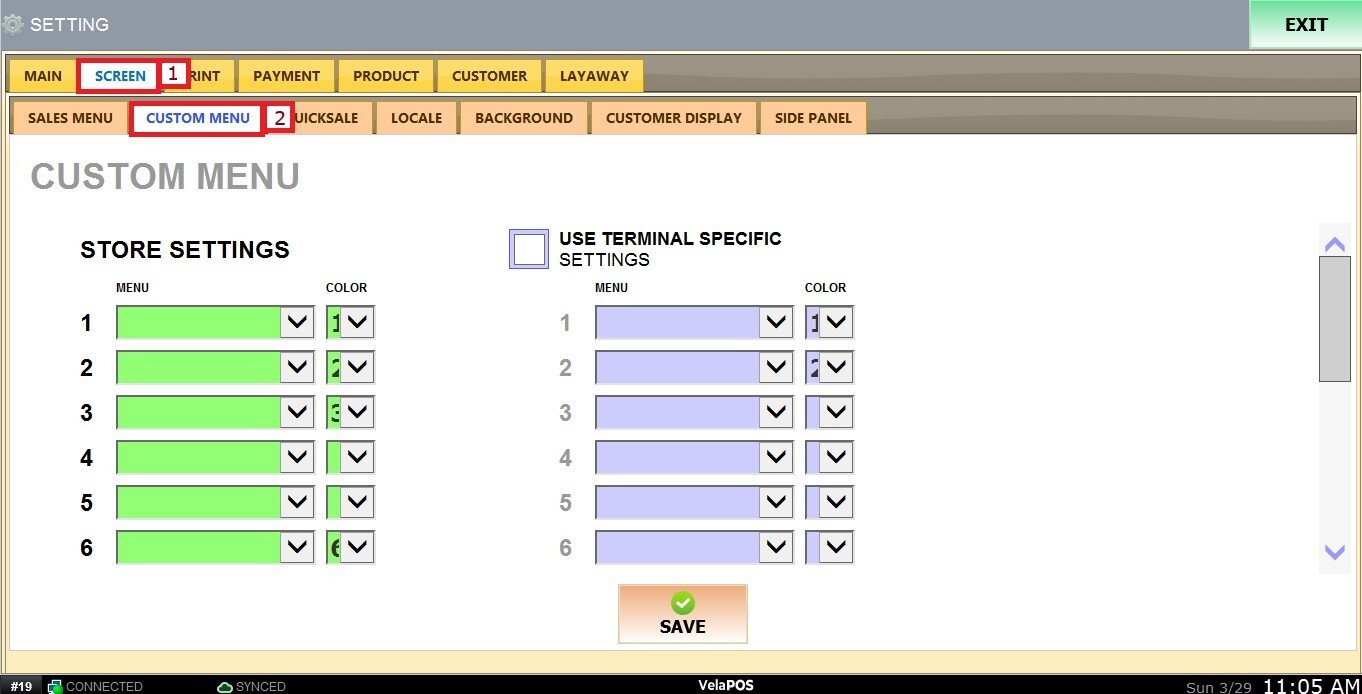Pick color for terminal settings row 1
Image resolution: width=1362 pixels, height=694 pixels.
836,323
